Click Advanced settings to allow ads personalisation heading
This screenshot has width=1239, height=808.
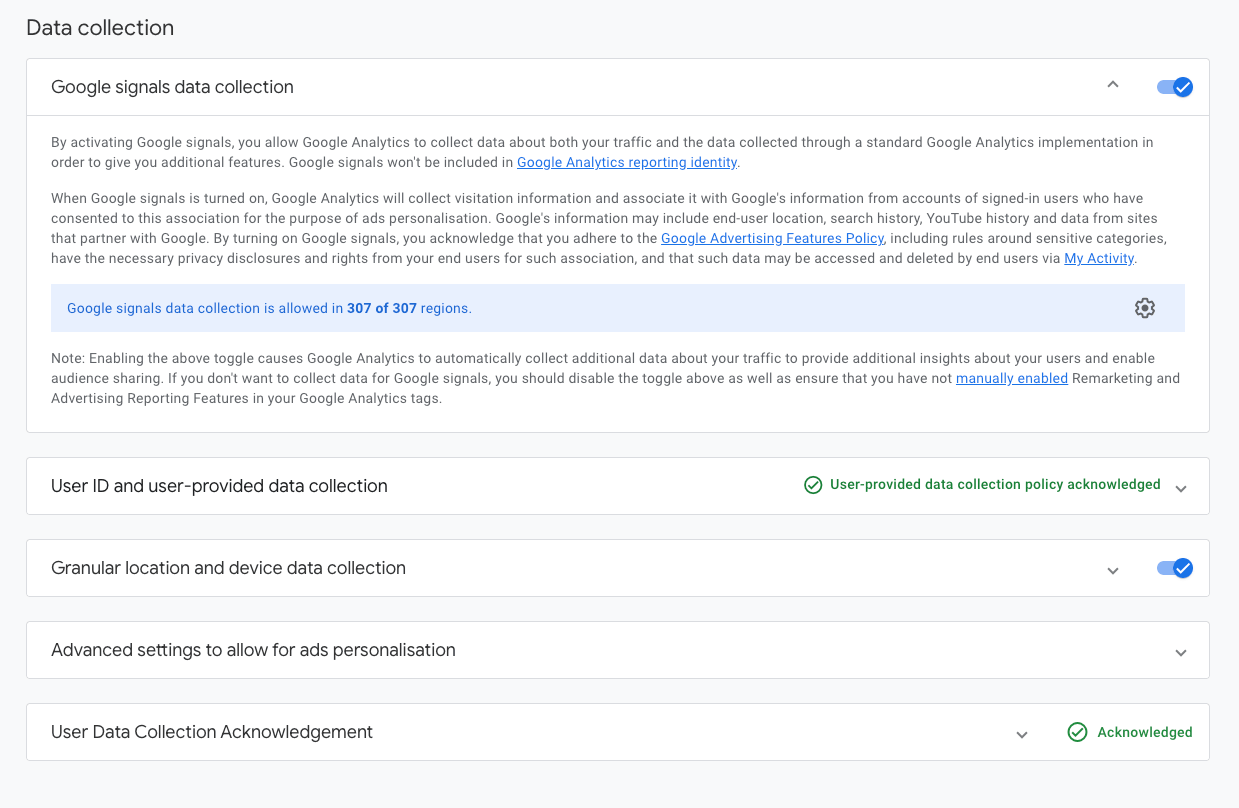click(253, 650)
